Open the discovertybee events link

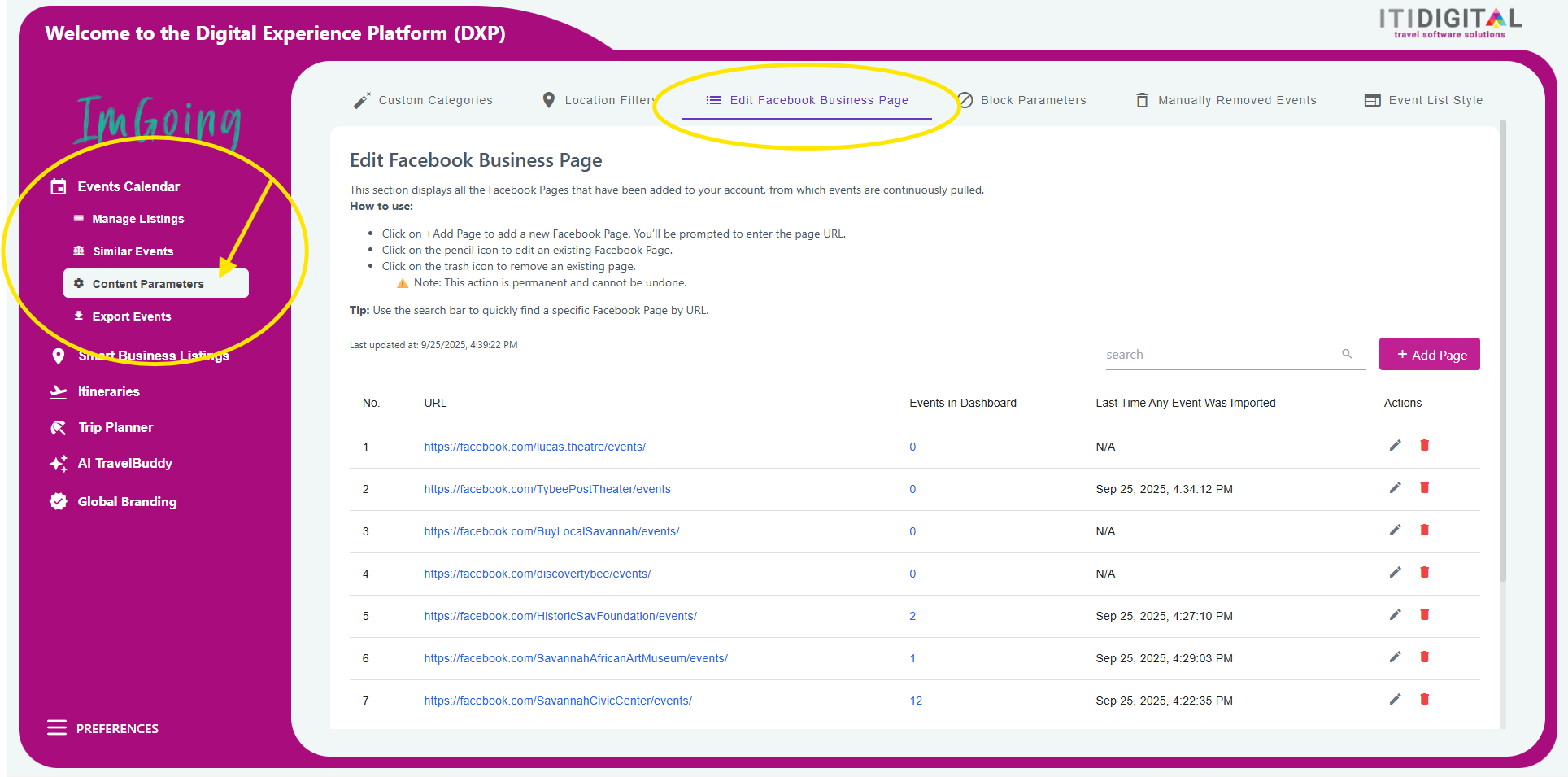coord(538,574)
